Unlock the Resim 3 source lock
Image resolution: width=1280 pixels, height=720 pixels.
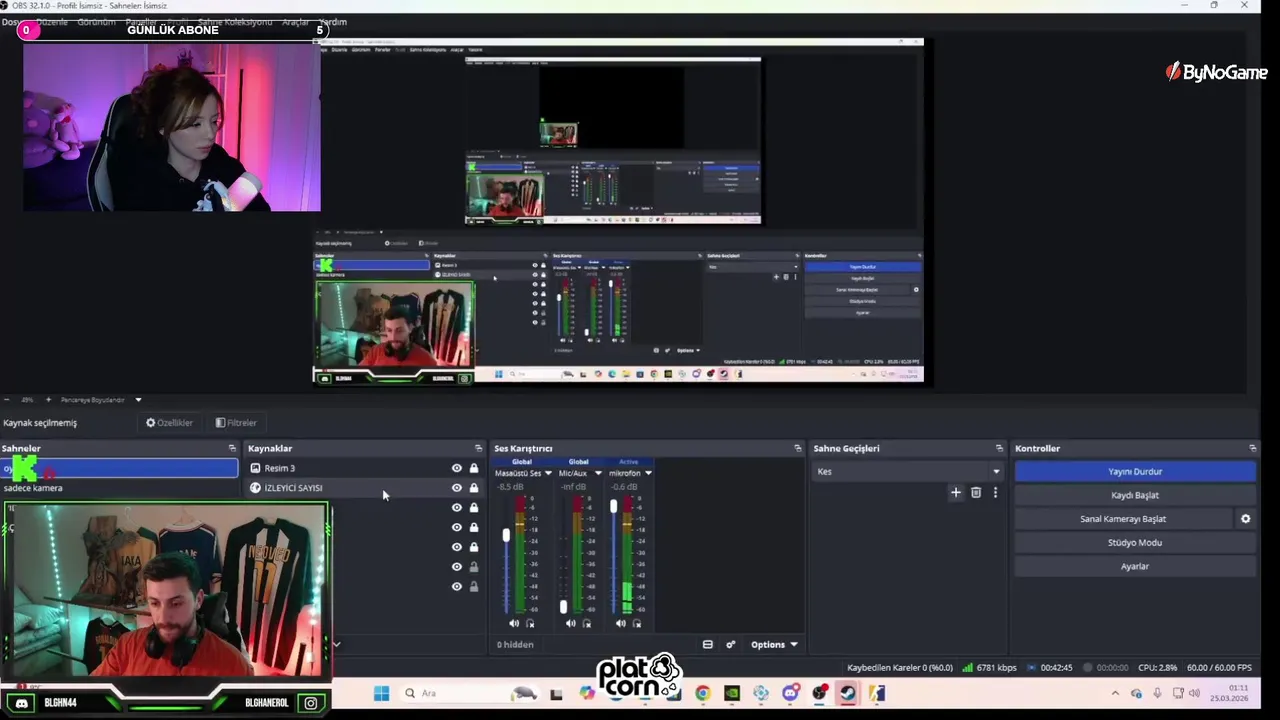pos(474,468)
